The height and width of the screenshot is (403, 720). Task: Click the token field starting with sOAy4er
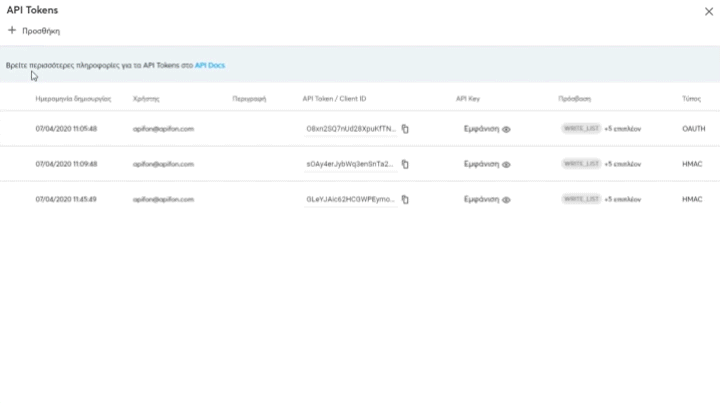coord(350,164)
